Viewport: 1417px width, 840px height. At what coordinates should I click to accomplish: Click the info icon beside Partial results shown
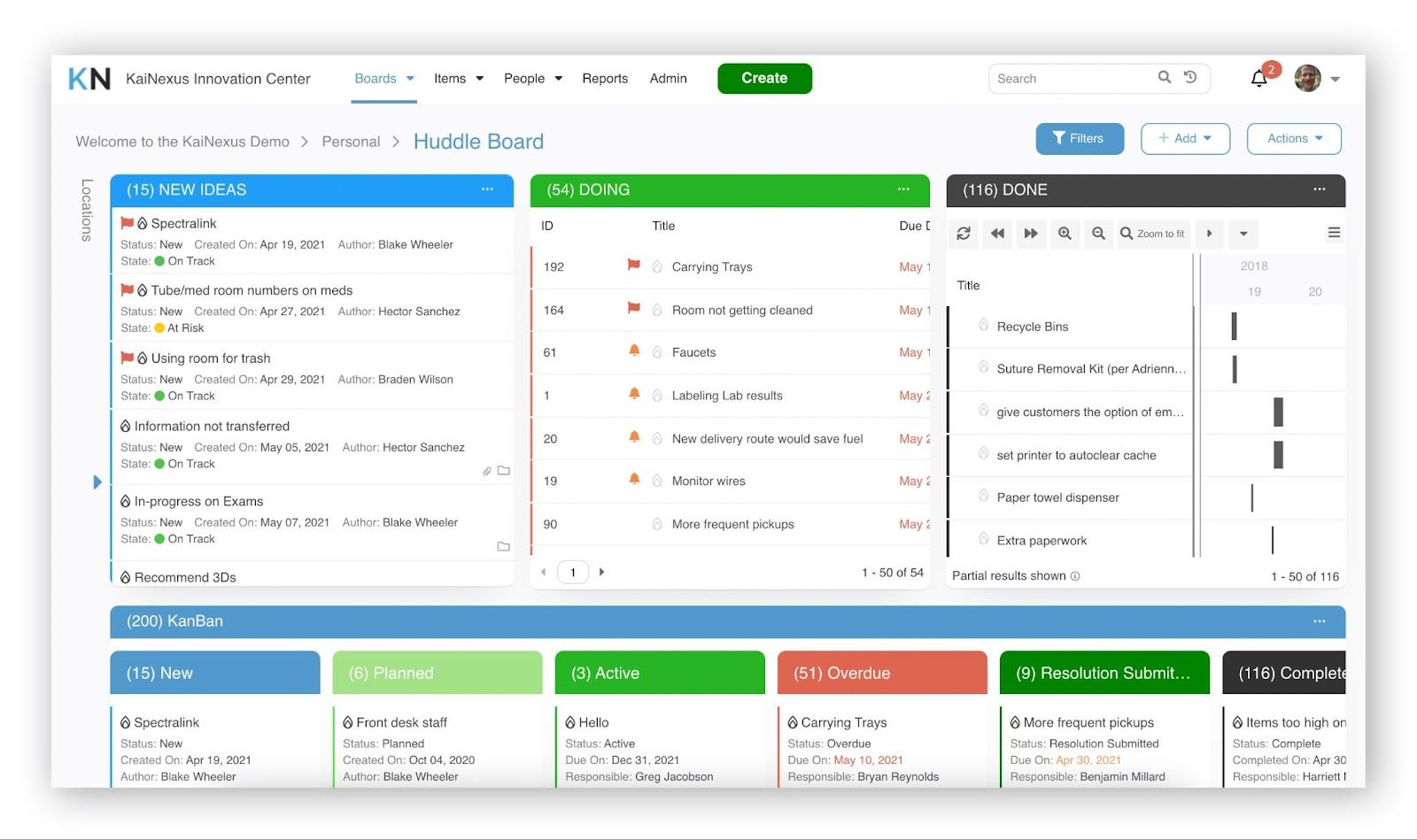(x=1075, y=576)
